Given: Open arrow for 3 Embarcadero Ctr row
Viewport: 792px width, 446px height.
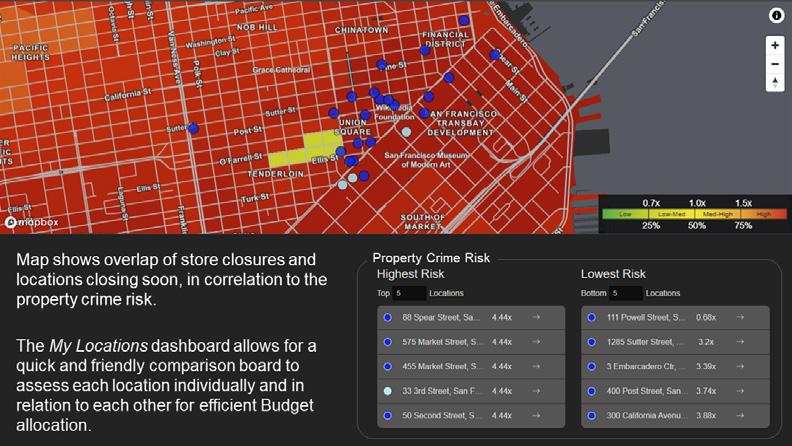Looking at the screenshot, I should click(740, 366).
